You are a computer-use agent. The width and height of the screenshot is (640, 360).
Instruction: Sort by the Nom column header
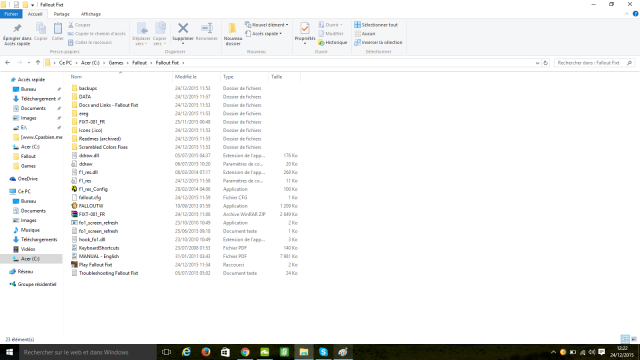(x=76, y=77)
